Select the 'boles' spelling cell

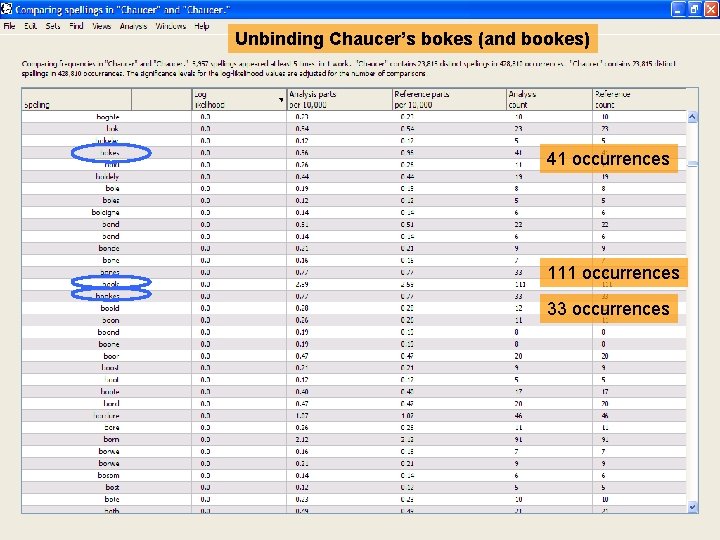[x=111, y=200]
